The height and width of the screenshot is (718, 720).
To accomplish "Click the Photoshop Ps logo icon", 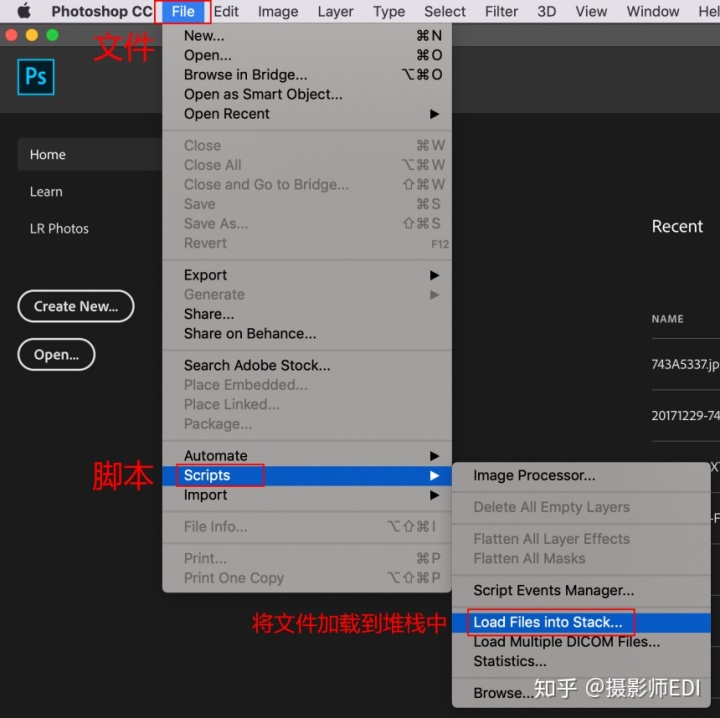I will [36, 77].
